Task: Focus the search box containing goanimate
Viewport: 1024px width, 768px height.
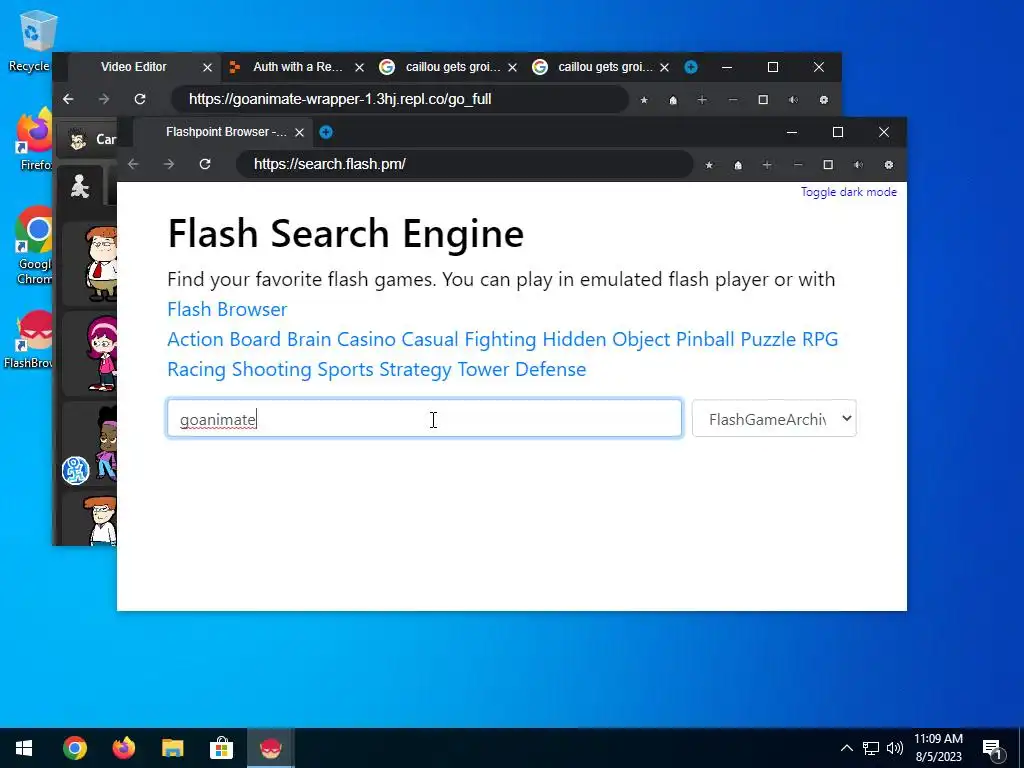Action: pos(424,419)
